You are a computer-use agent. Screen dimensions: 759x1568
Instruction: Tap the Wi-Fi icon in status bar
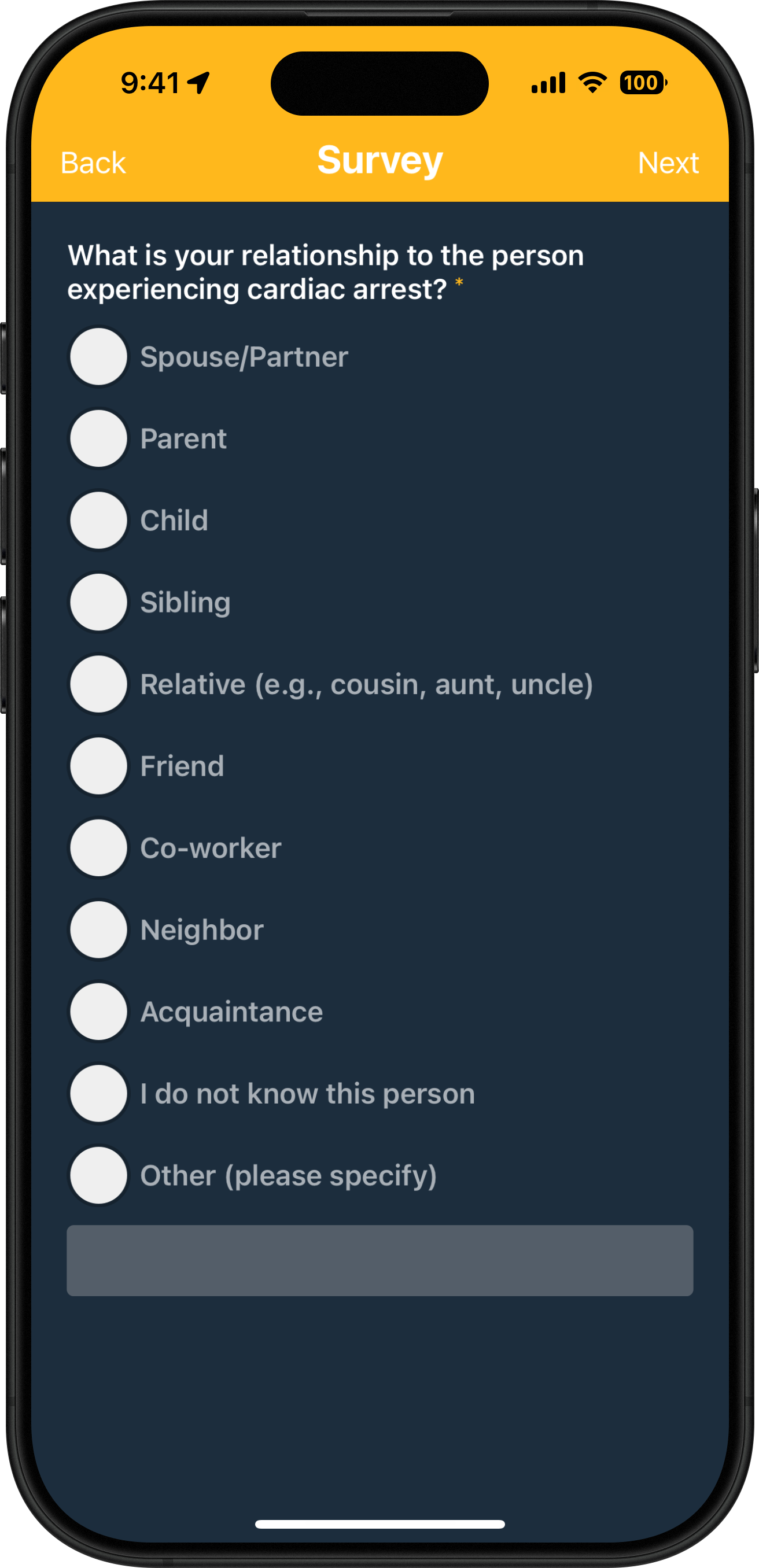tap(592, 82)
